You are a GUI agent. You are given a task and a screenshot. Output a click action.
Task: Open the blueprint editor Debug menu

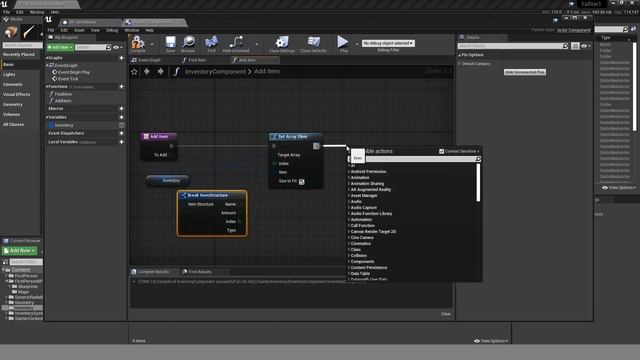pyautogui.click(x=112, y=30)
